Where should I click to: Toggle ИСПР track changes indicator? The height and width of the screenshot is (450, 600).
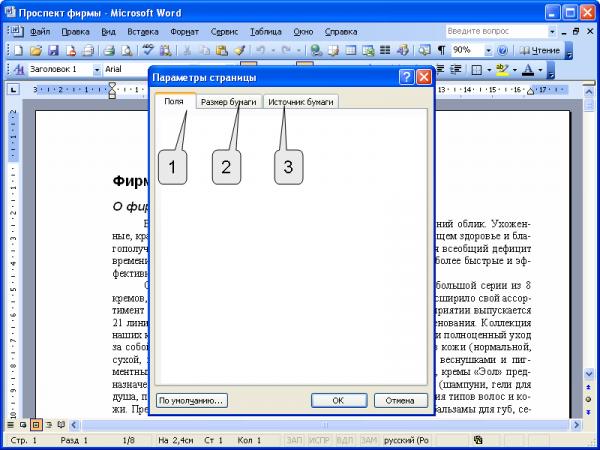point(319,440)
